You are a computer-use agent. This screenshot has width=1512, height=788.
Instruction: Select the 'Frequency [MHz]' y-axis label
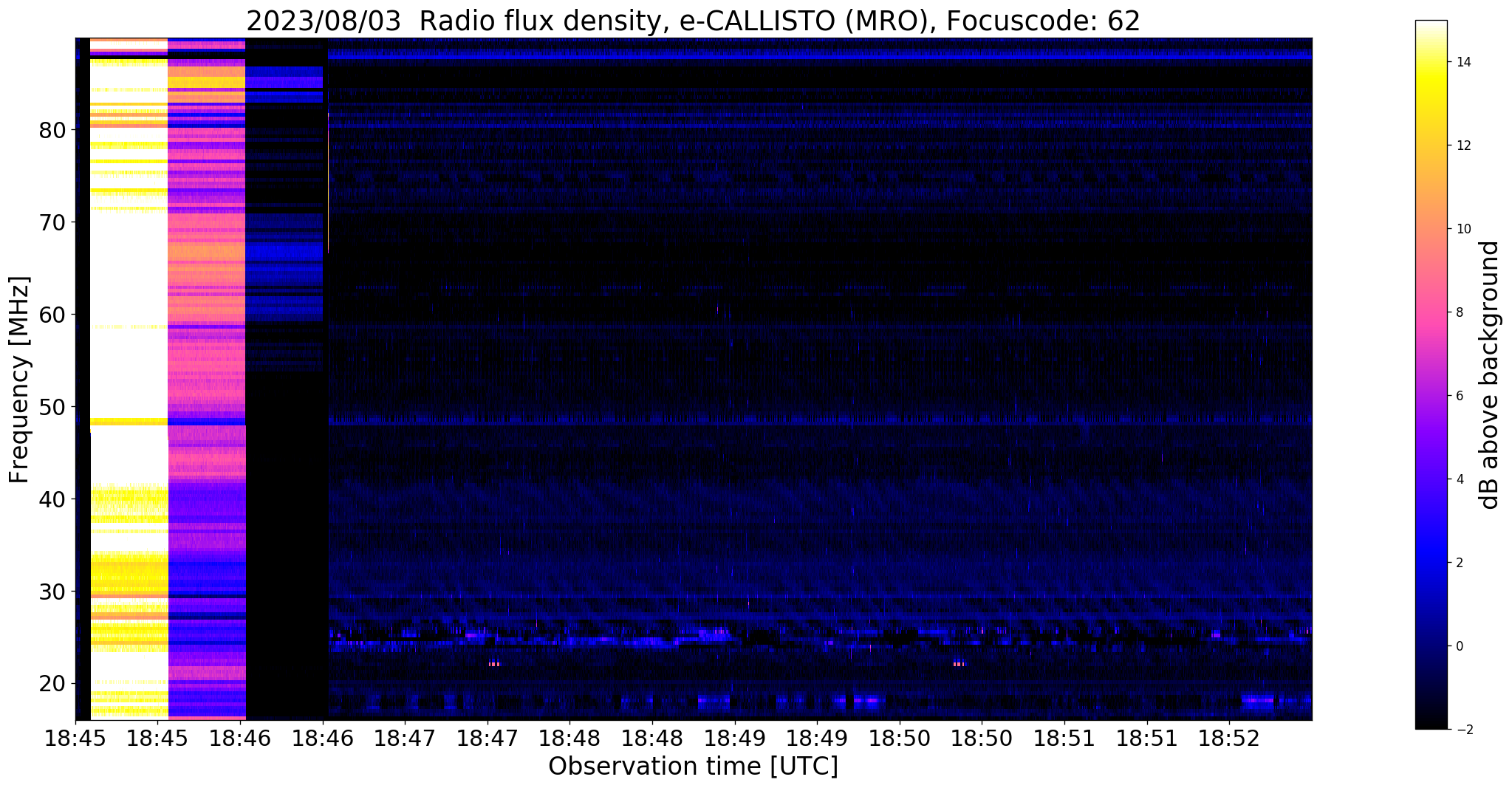20,380
